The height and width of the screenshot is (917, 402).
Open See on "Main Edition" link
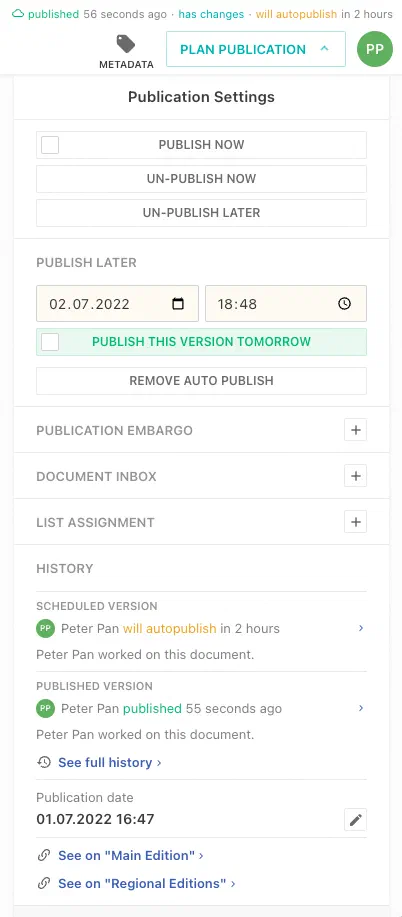click(130, 856)
